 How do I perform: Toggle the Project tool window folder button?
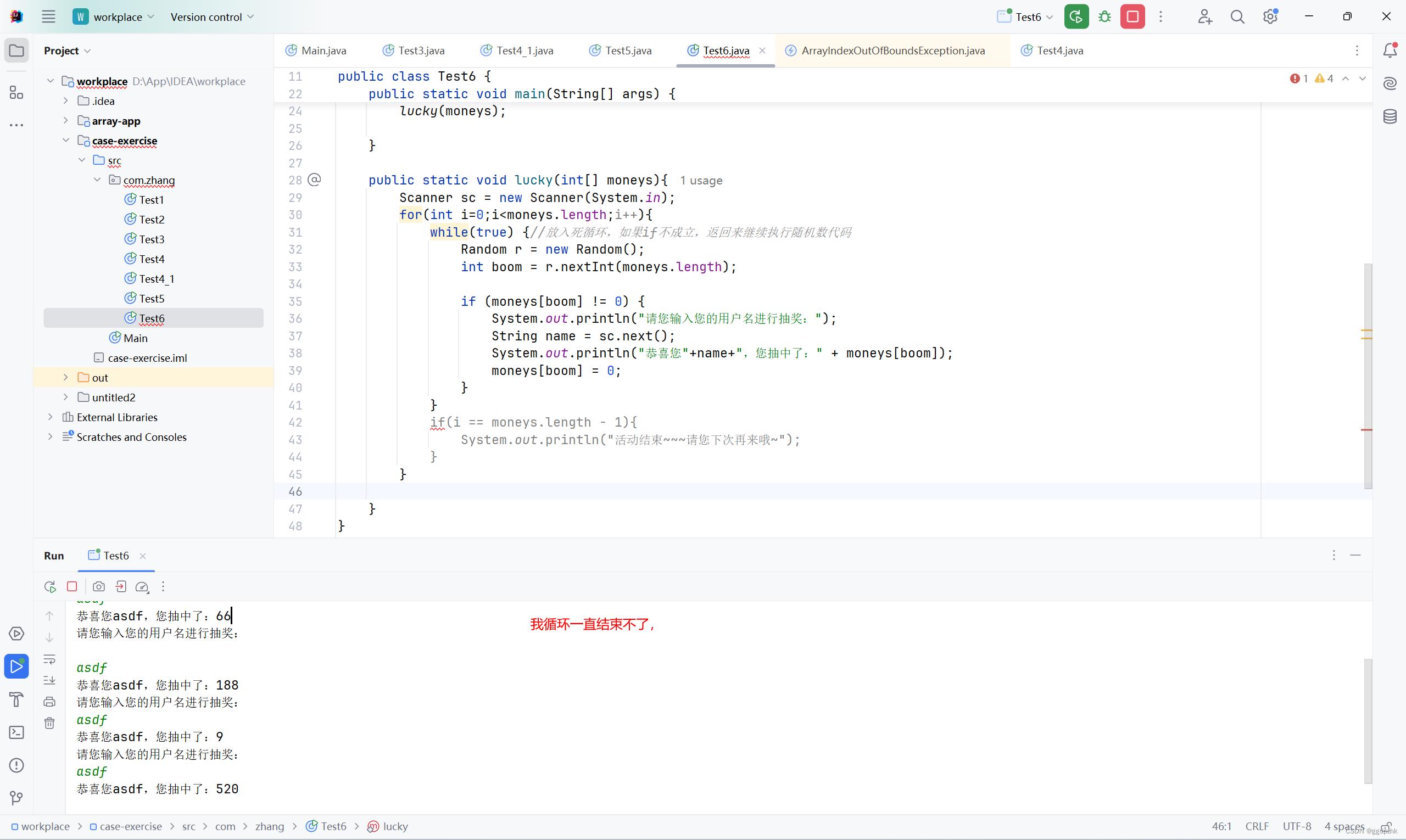(16, 51)
